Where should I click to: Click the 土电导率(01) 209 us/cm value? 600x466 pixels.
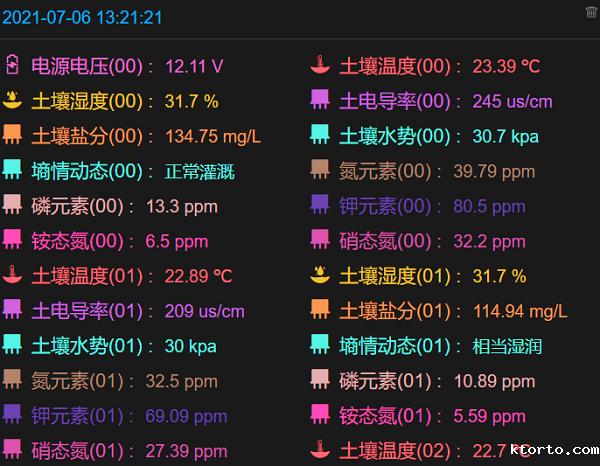[204, 311]
